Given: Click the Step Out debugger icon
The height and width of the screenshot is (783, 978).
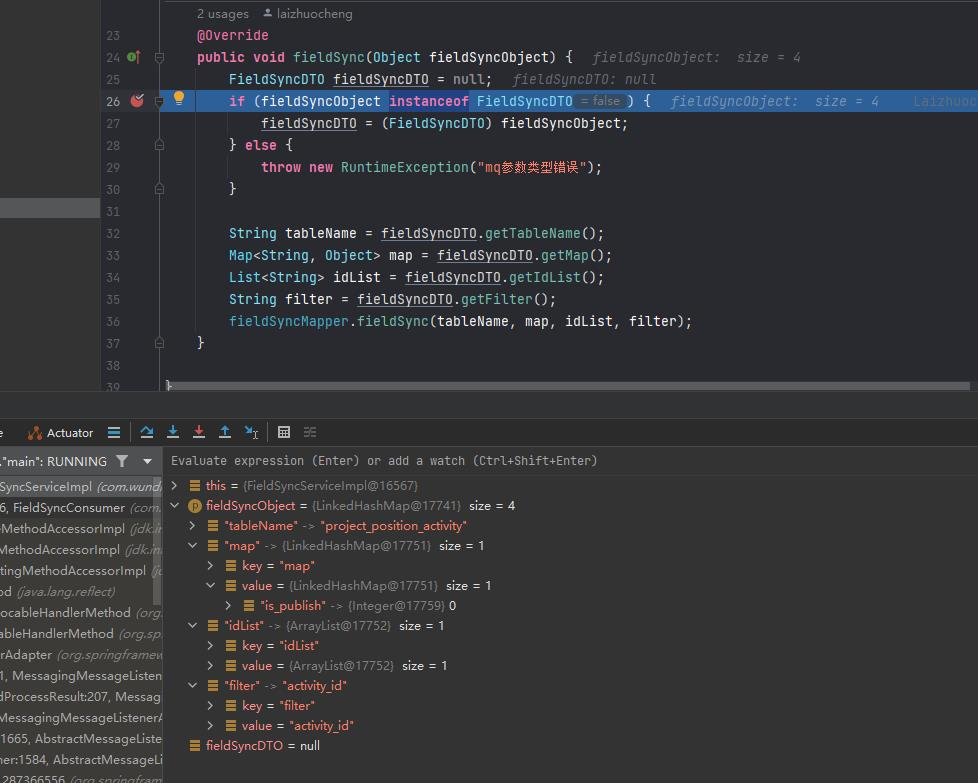Looking at the screenshot, I should point(225,432).
